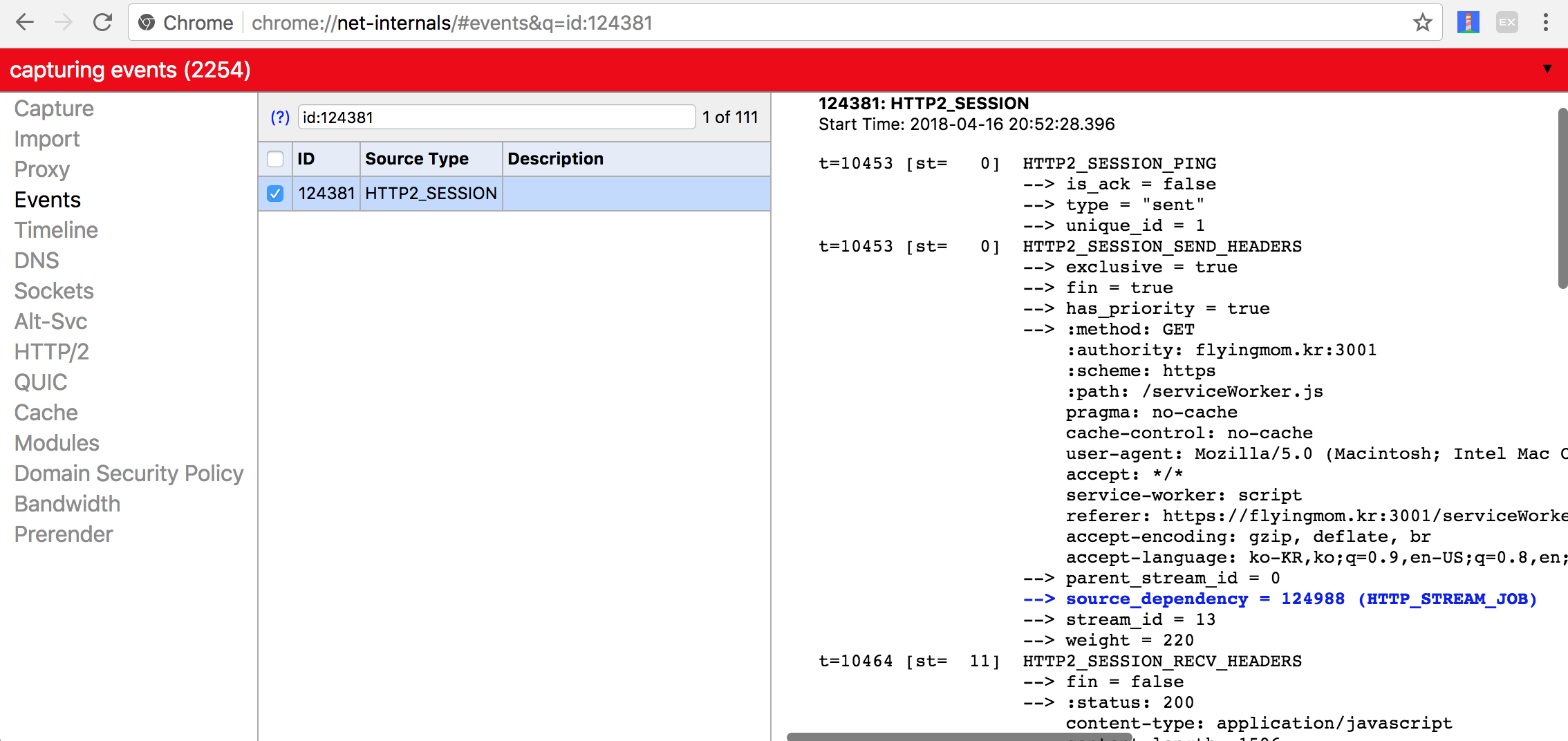The width and height of the screenshot is (1568, 741).
Task: Open the lighthouse extension icon
Action: (1468, 23)
